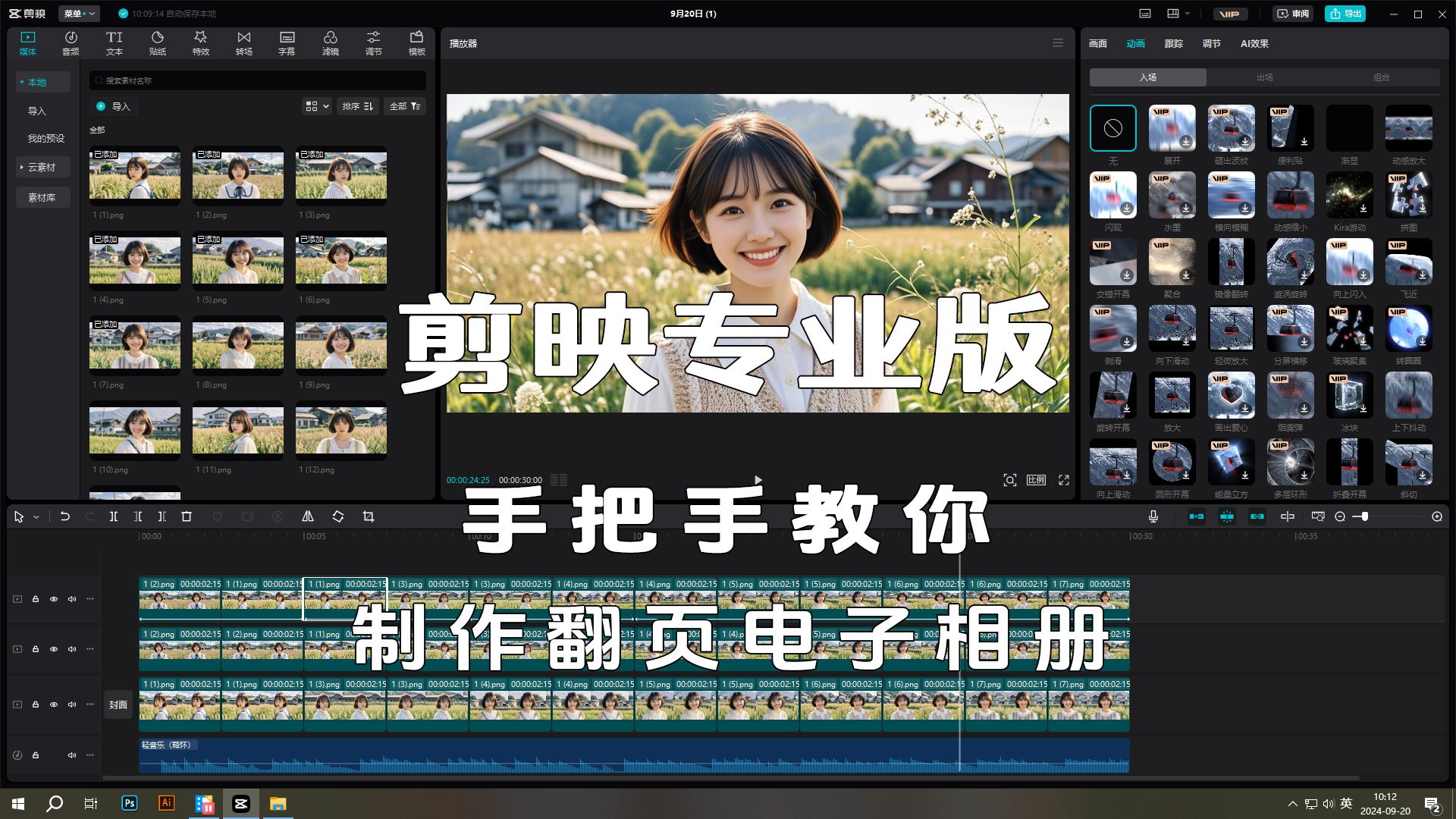Hide the 封面 main track with eye icon
1456x819 pixels.
54,704
